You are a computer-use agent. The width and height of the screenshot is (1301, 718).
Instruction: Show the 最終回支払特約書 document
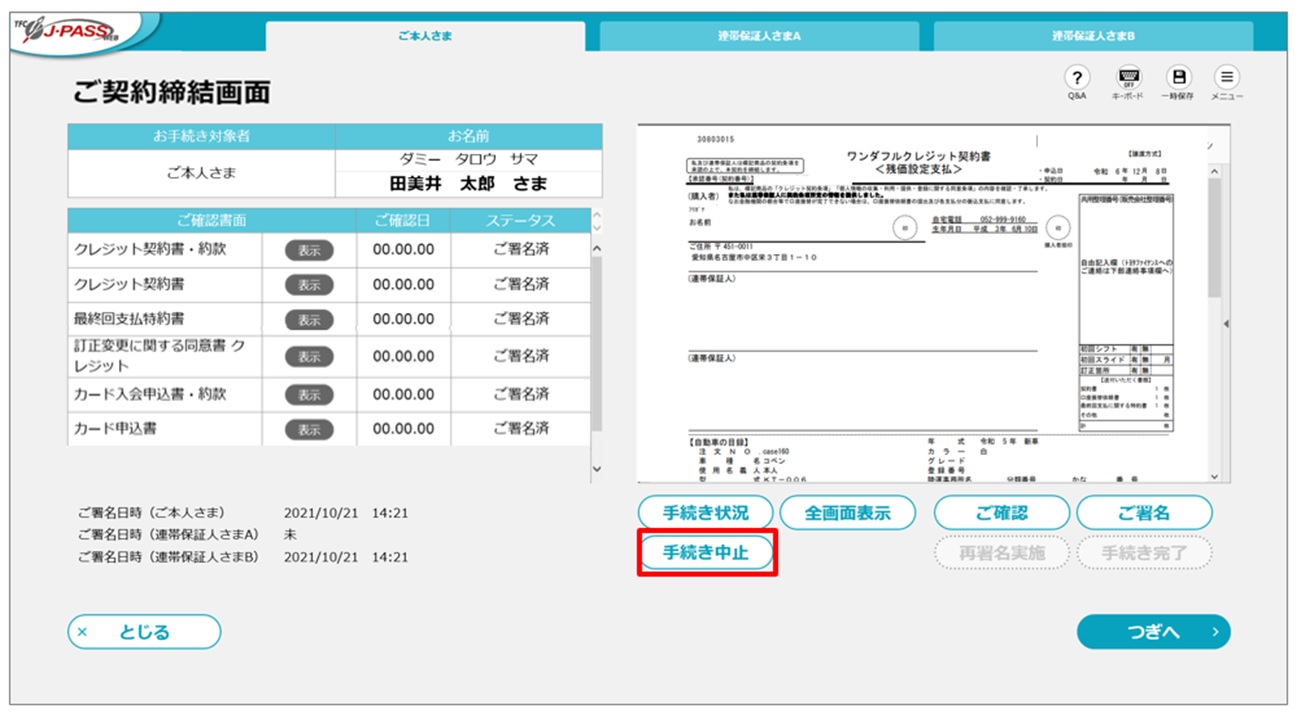point(309,320)
